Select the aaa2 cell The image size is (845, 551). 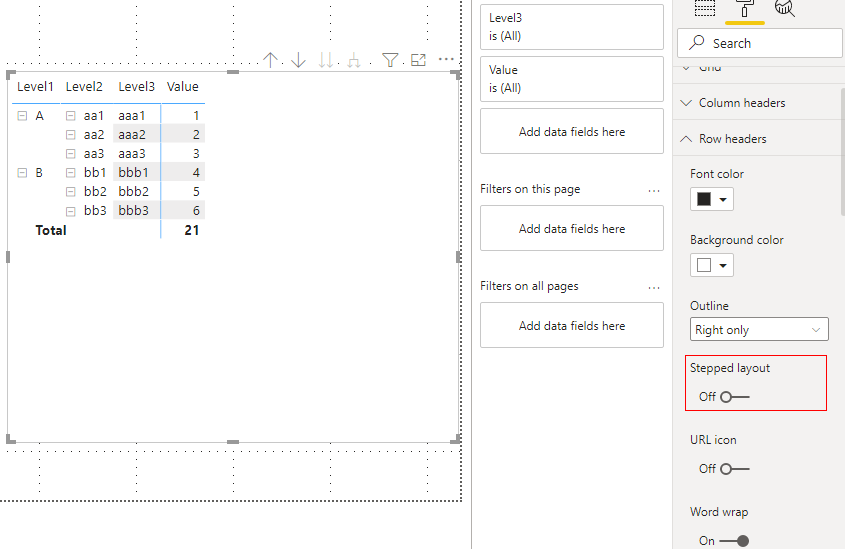pyautogui.click(x=132, y=134)
